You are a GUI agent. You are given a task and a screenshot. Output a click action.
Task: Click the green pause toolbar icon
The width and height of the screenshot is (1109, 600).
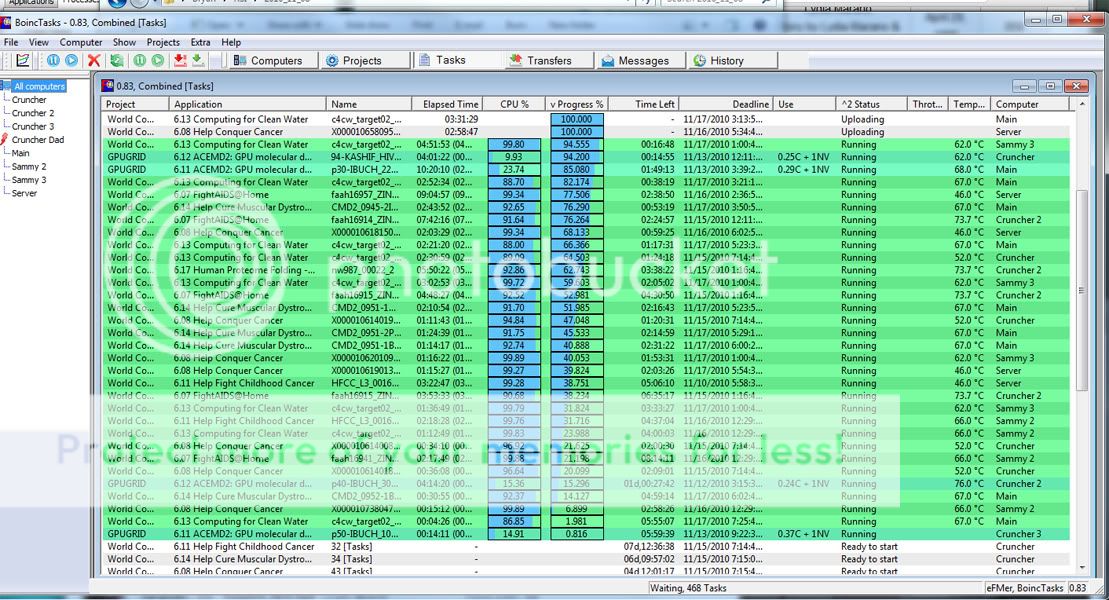point(139,61)
